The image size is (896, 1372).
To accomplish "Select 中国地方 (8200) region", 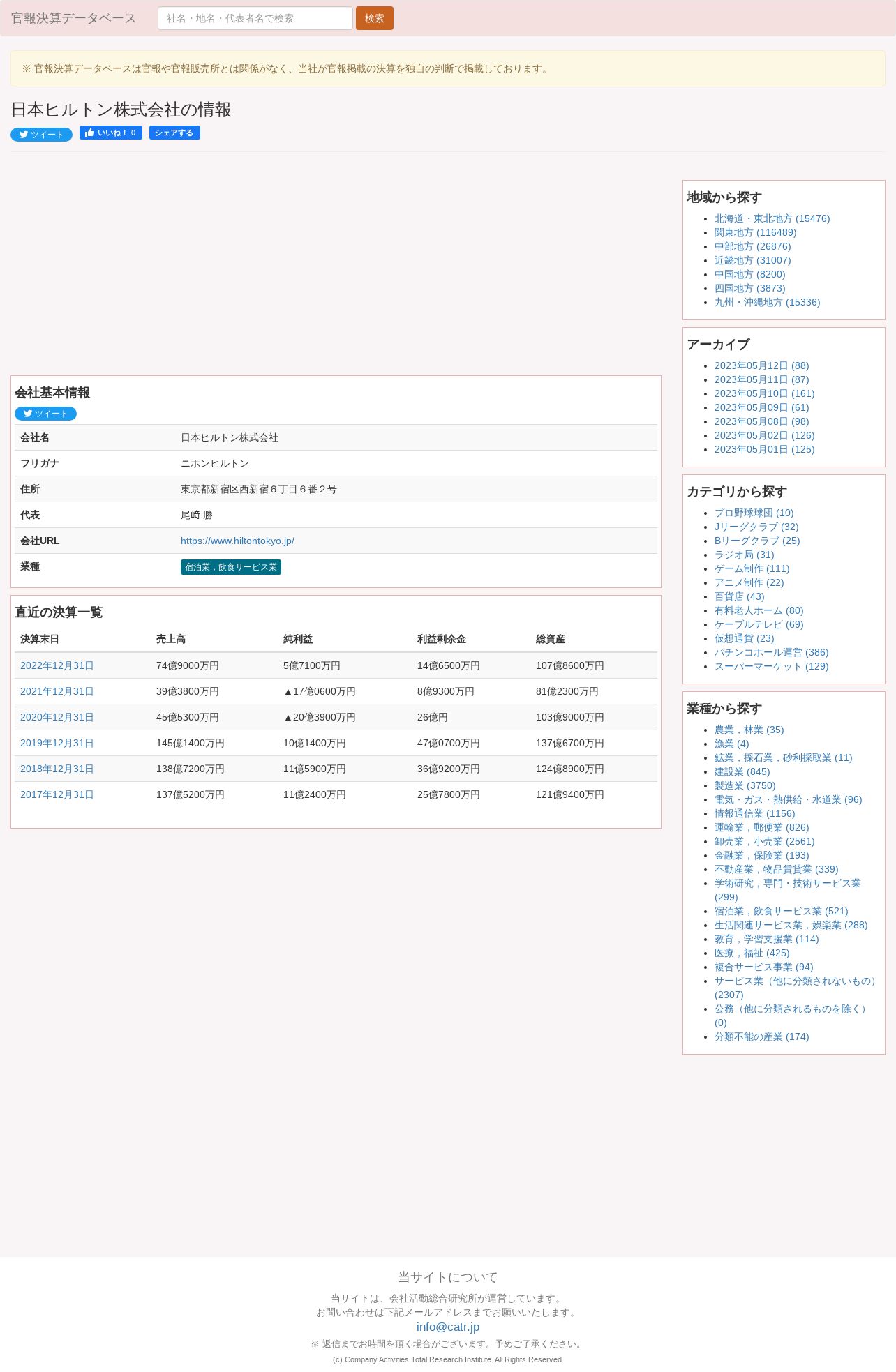I will (x=749, y=274).
